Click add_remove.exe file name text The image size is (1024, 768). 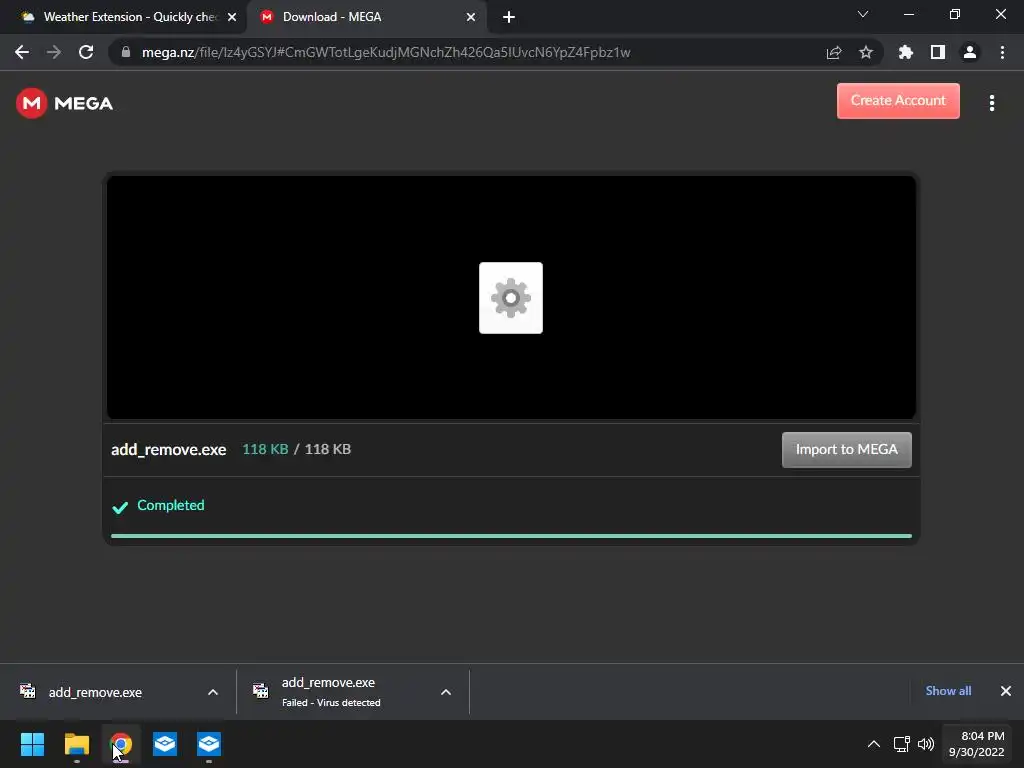[168, 449]
